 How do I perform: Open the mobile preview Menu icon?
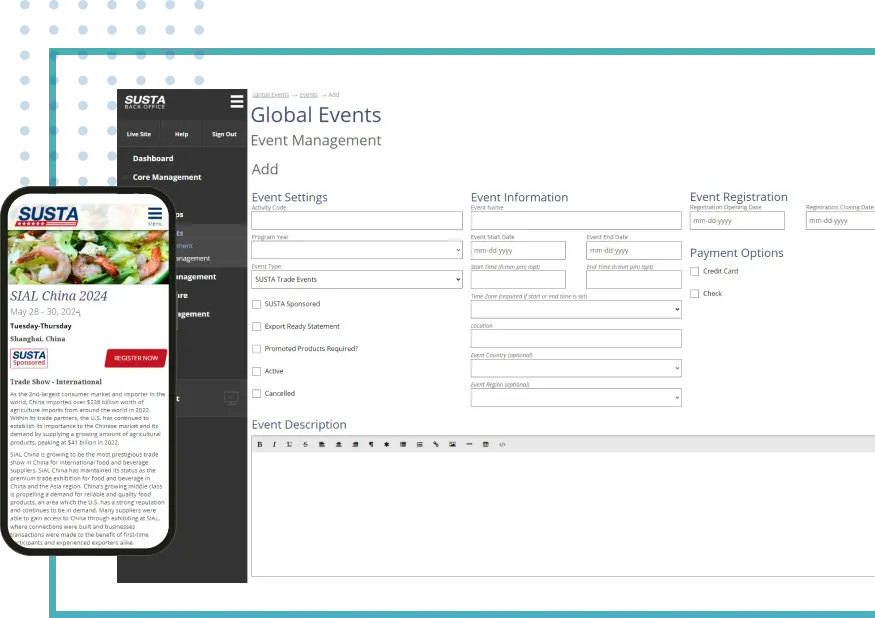[155, 215]
